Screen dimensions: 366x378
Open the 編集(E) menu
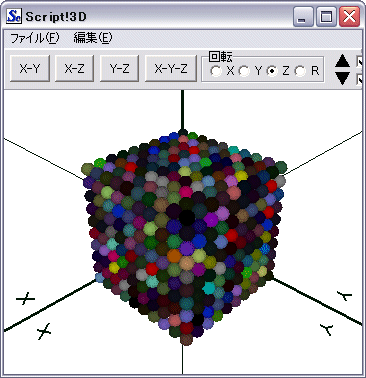tap(93, 38)
